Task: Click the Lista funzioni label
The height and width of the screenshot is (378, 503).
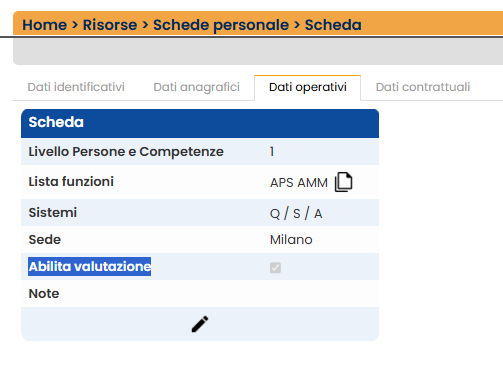Action: (71, 182)
